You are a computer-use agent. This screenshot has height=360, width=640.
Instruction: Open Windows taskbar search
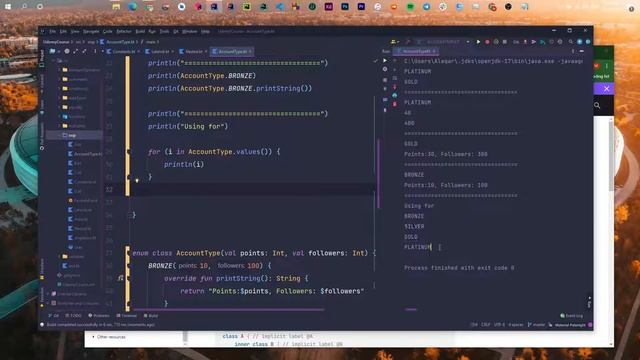pyautogui.click(x=24, y=7)
